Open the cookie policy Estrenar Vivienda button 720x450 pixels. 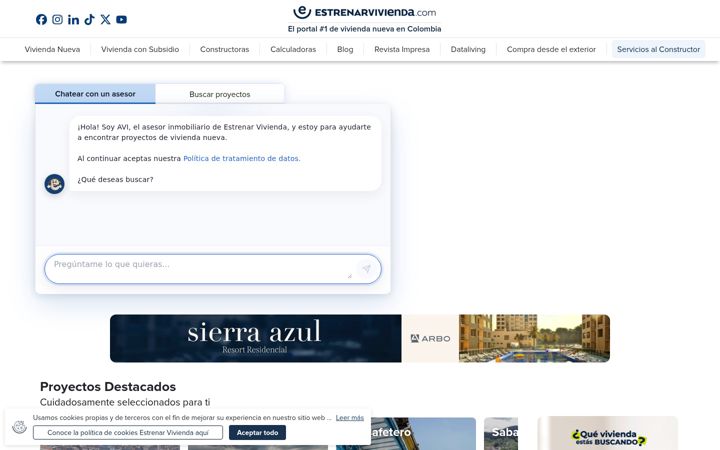[128, 433]
